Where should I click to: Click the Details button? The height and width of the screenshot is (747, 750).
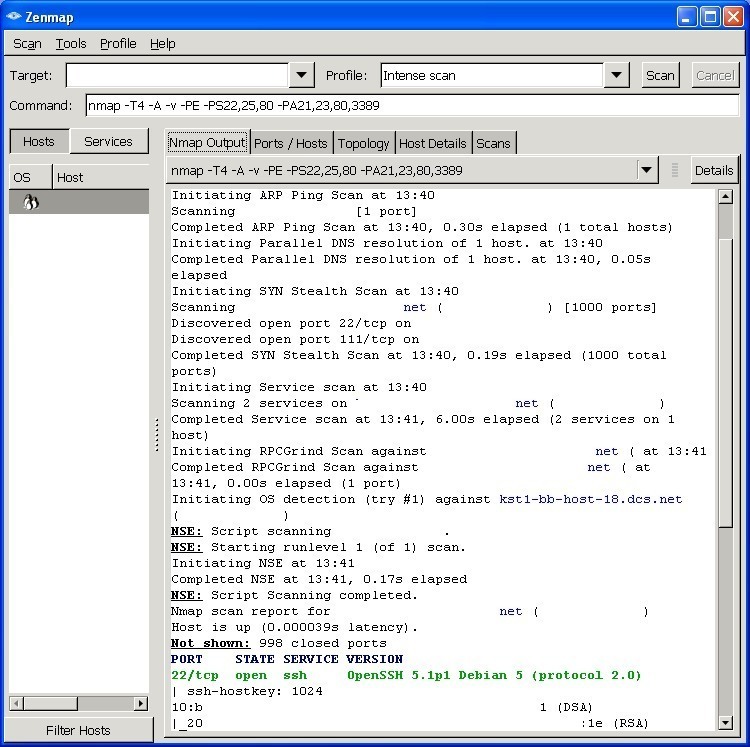click(714, 170)
